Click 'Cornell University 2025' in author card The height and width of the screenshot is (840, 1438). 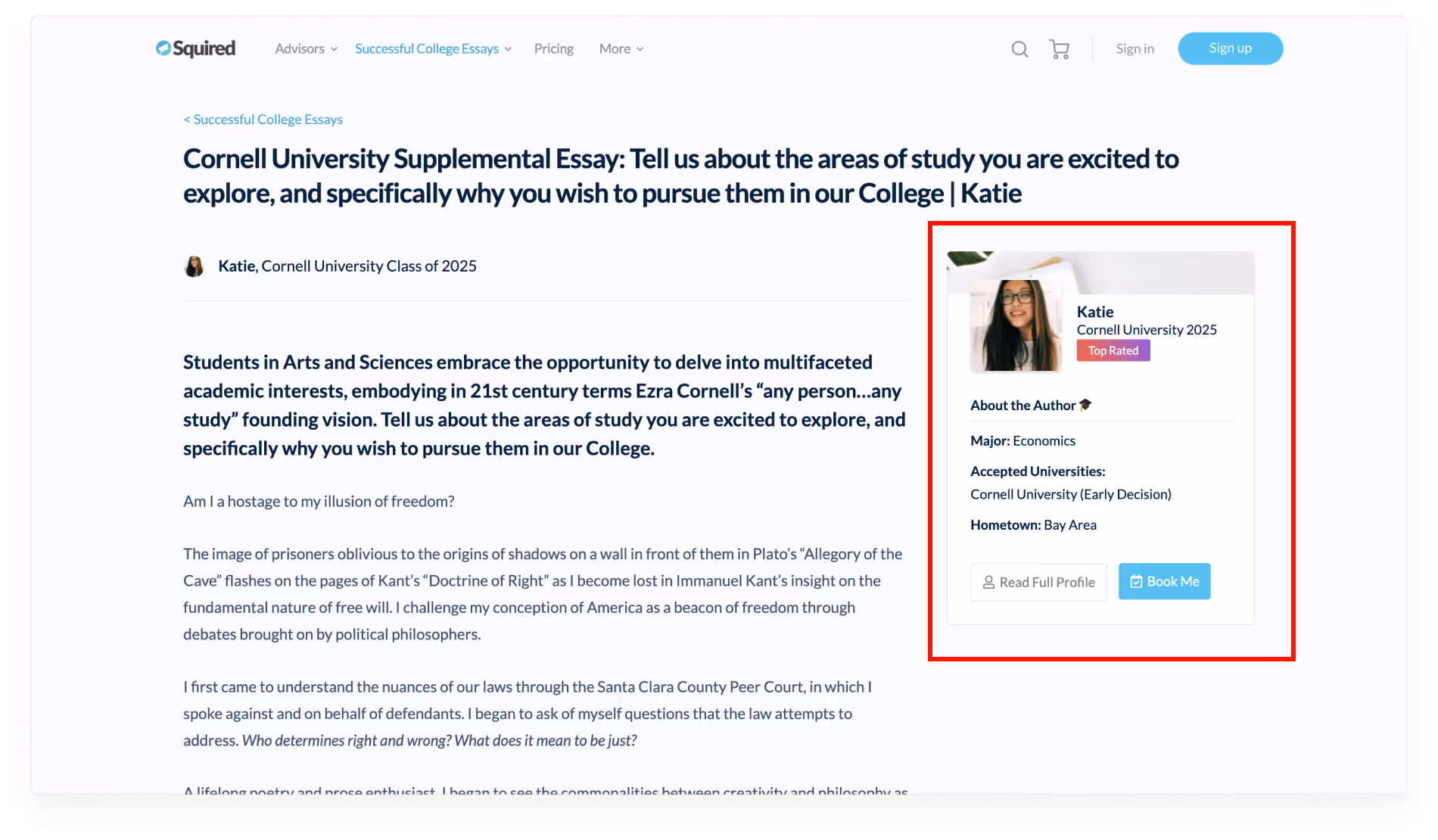(1147, 330)
